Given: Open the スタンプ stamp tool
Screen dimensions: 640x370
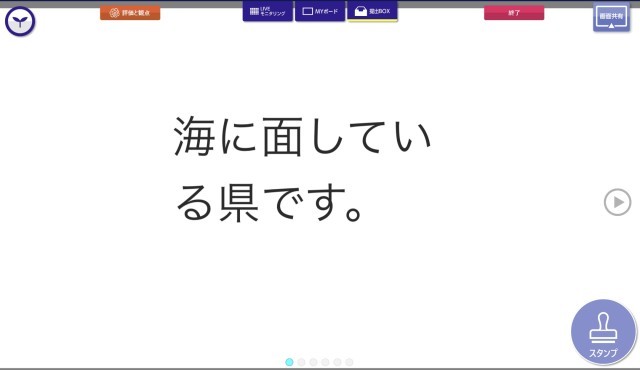Looking at the screenshot, I should click(603, 332).
